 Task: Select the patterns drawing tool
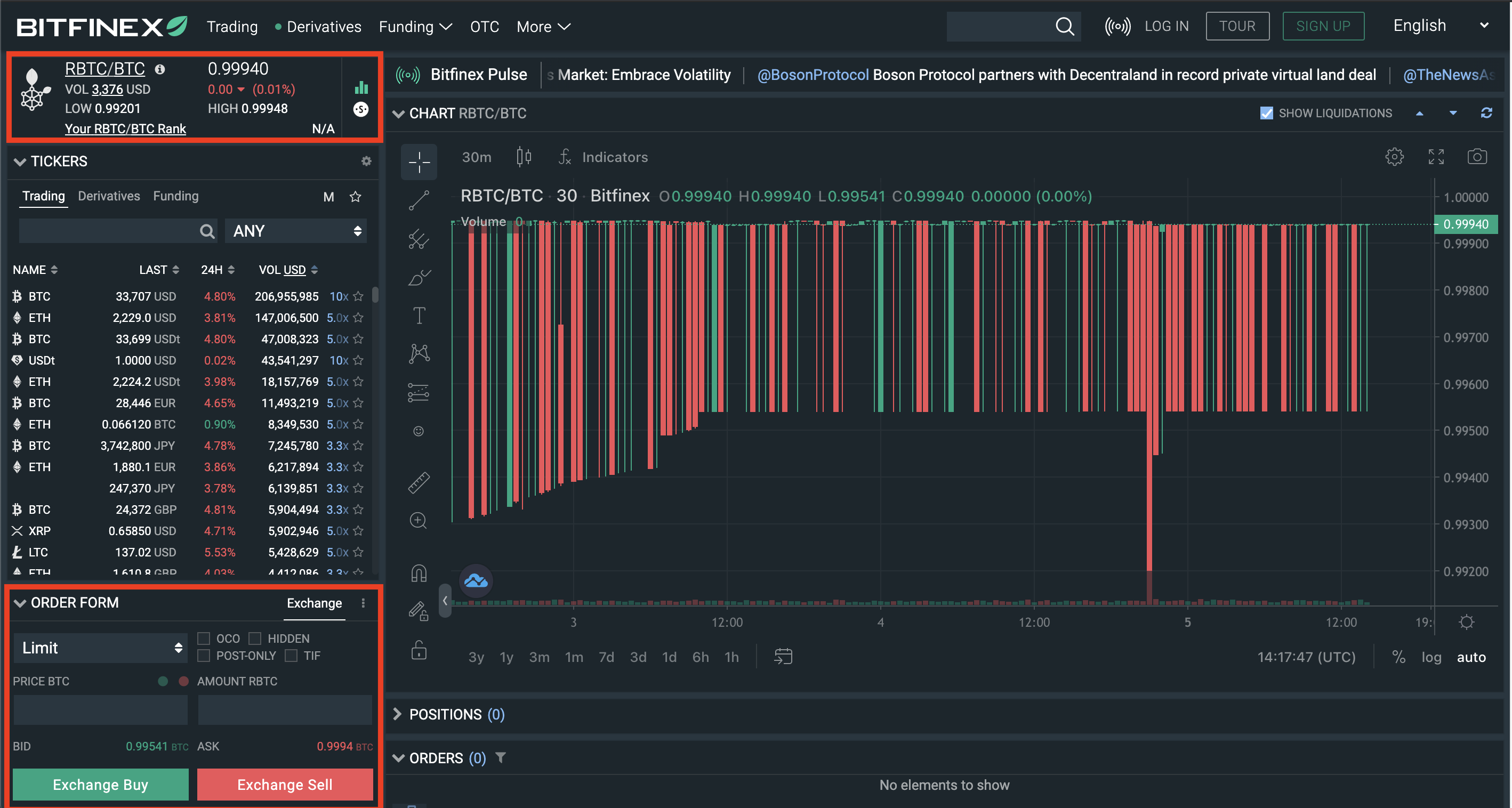pos(419,353)
